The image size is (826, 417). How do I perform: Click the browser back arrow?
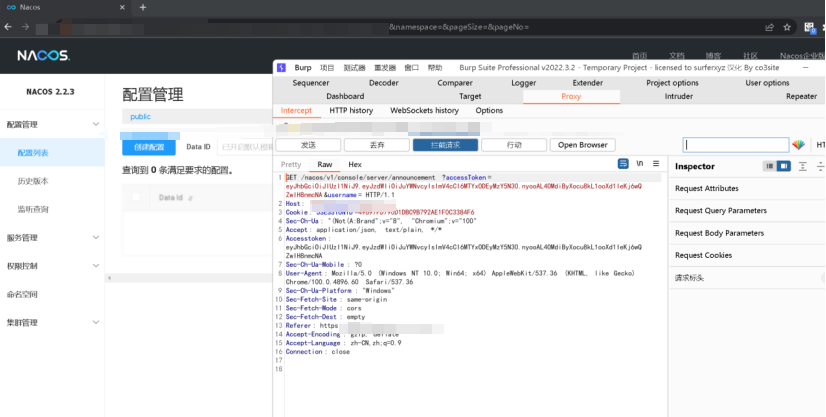tap(8, 27)
